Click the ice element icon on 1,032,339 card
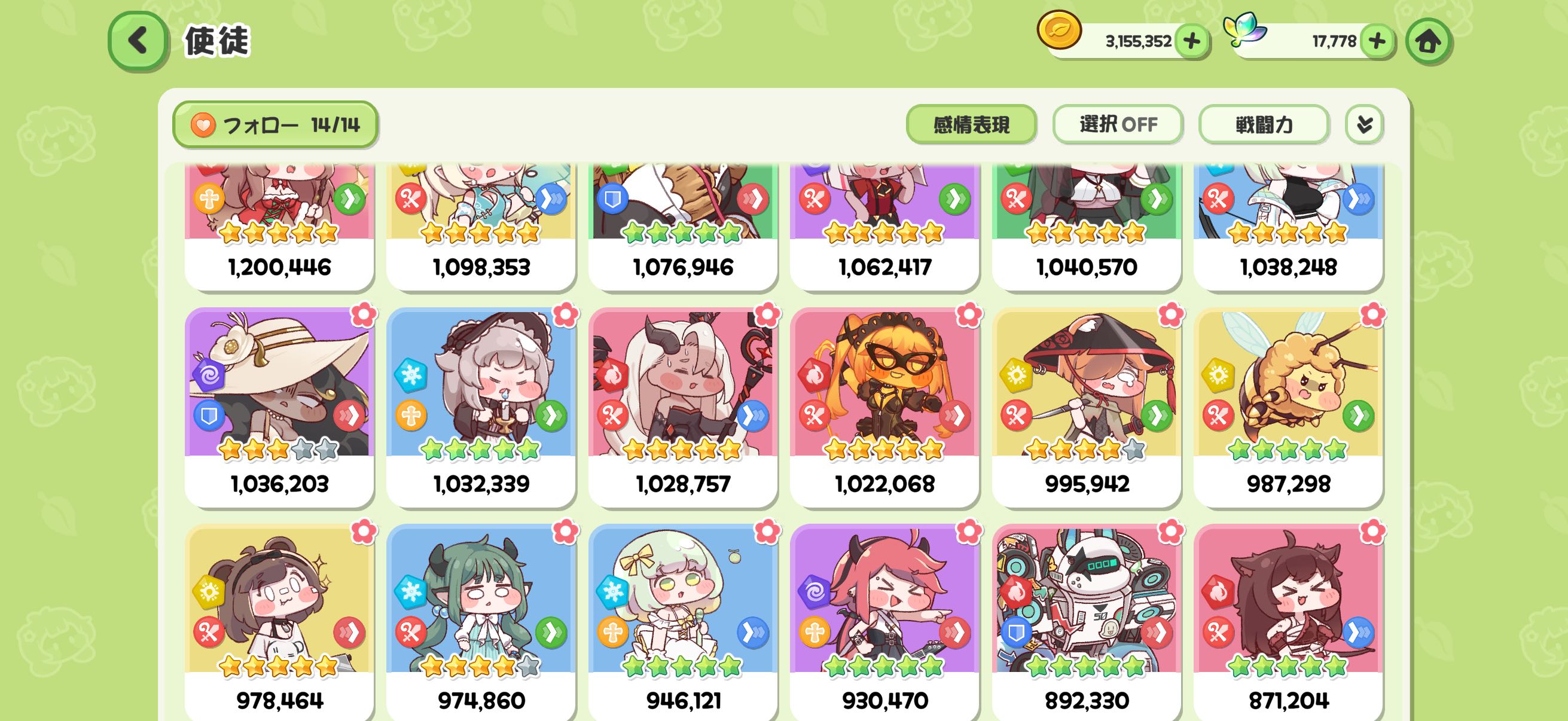The image size is (1568, 721). (411, 375)
